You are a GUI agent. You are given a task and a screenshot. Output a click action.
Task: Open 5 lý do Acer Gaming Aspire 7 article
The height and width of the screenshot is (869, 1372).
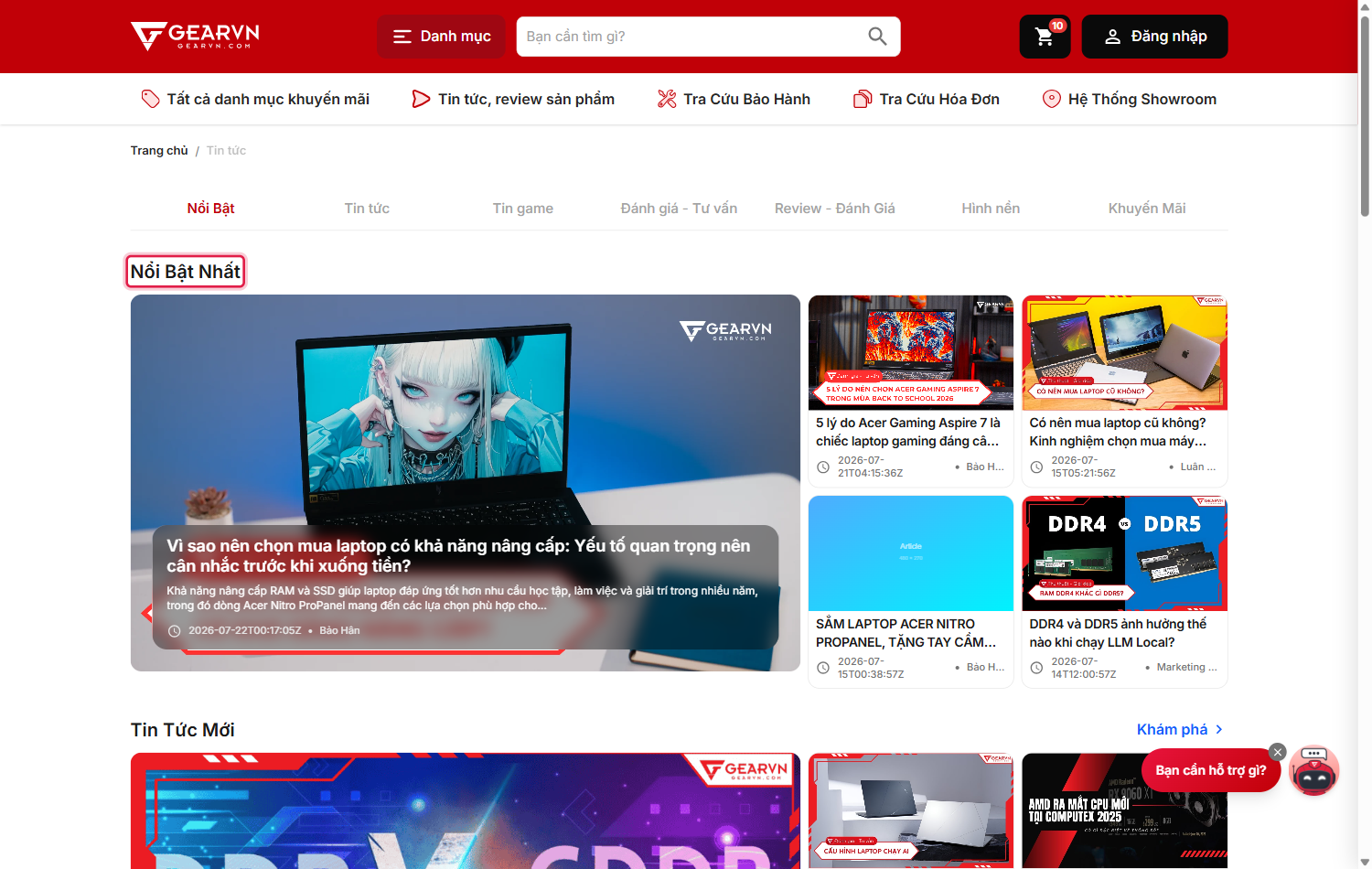pyautogui.click(x=908, y=432)
